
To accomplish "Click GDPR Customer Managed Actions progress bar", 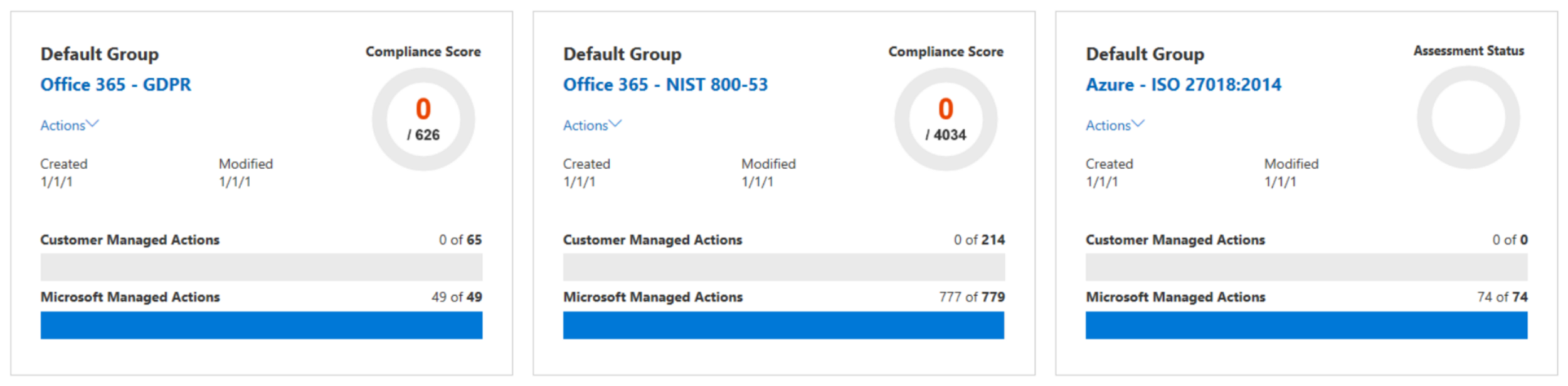I will pyautogui.click(x=262, y=267).
